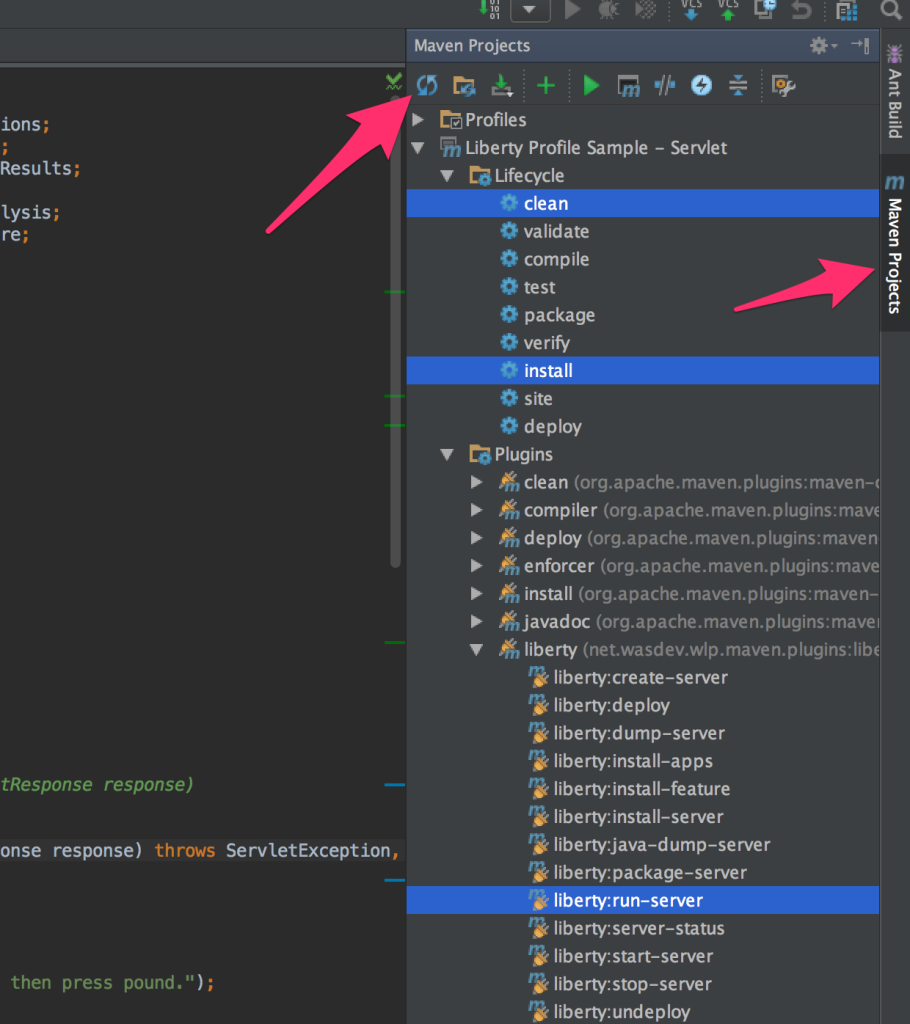The image size is (910, 1024).
Task: Expand the compiler plugin node
Action: point(477,510)
